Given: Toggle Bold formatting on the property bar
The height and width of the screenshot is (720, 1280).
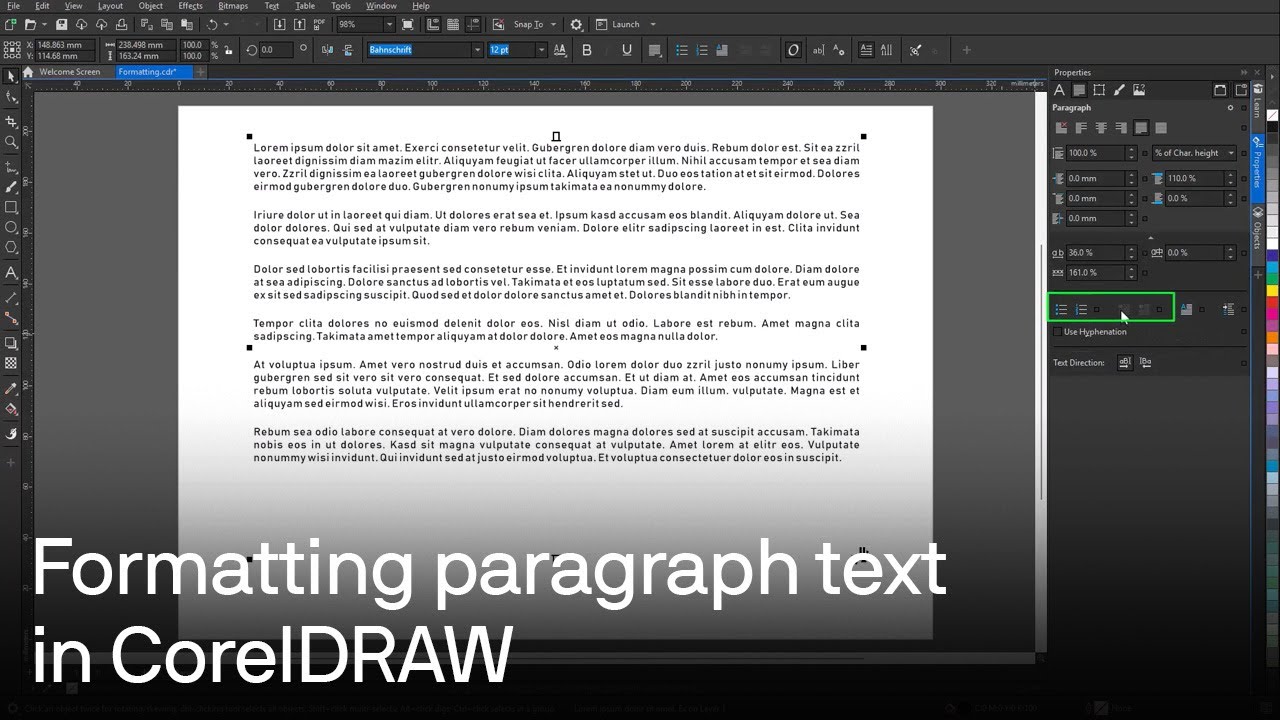Looking at the screenshot, I should [587, 50].
